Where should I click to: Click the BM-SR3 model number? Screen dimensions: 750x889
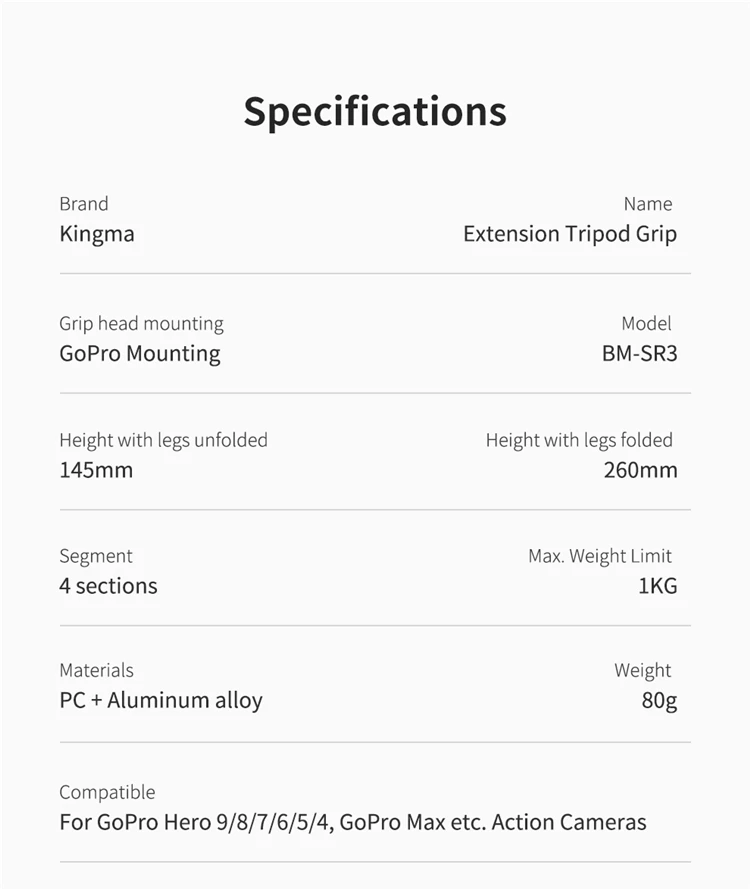click(639, 354)
